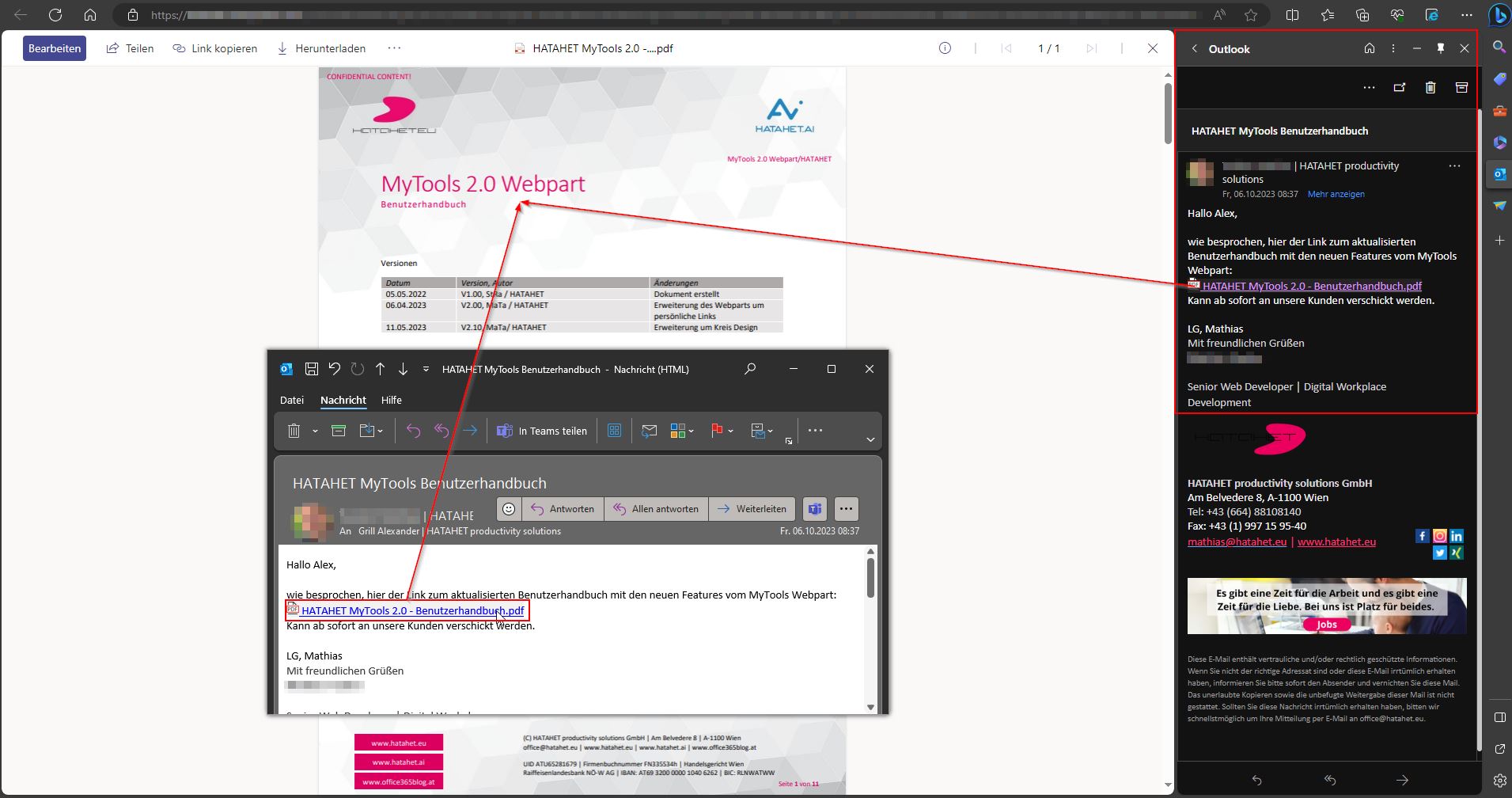Image resolution: width=1512 pixels, height=798 pixels.
Task: Undo in Outlook quick access toolbar
Action: tap(335, 369)
